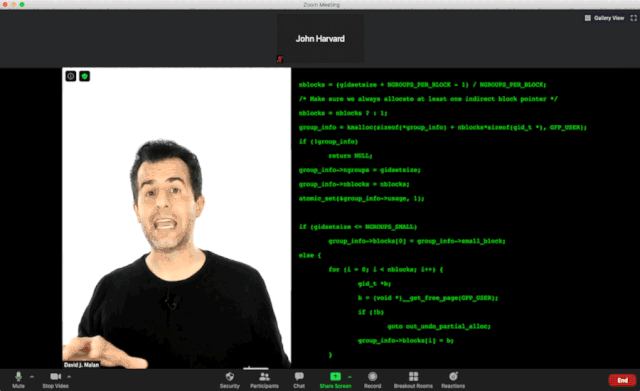Screen dimensions: 640x391
Task: Mute the microphone
Action: tap(18, 380)
